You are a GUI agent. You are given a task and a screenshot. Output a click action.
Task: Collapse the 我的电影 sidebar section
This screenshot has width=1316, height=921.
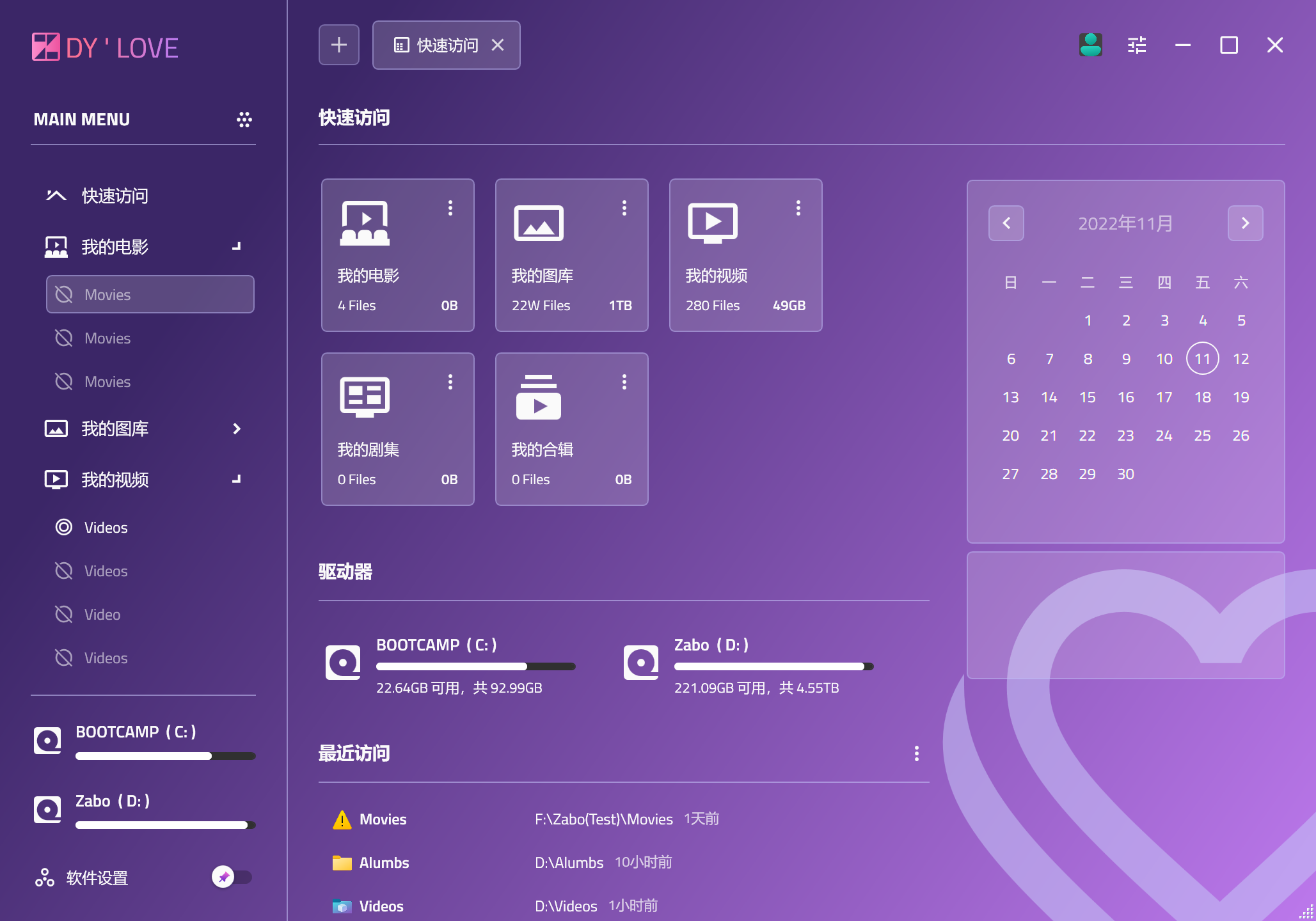pyautogui.click(x=236, y=246)
